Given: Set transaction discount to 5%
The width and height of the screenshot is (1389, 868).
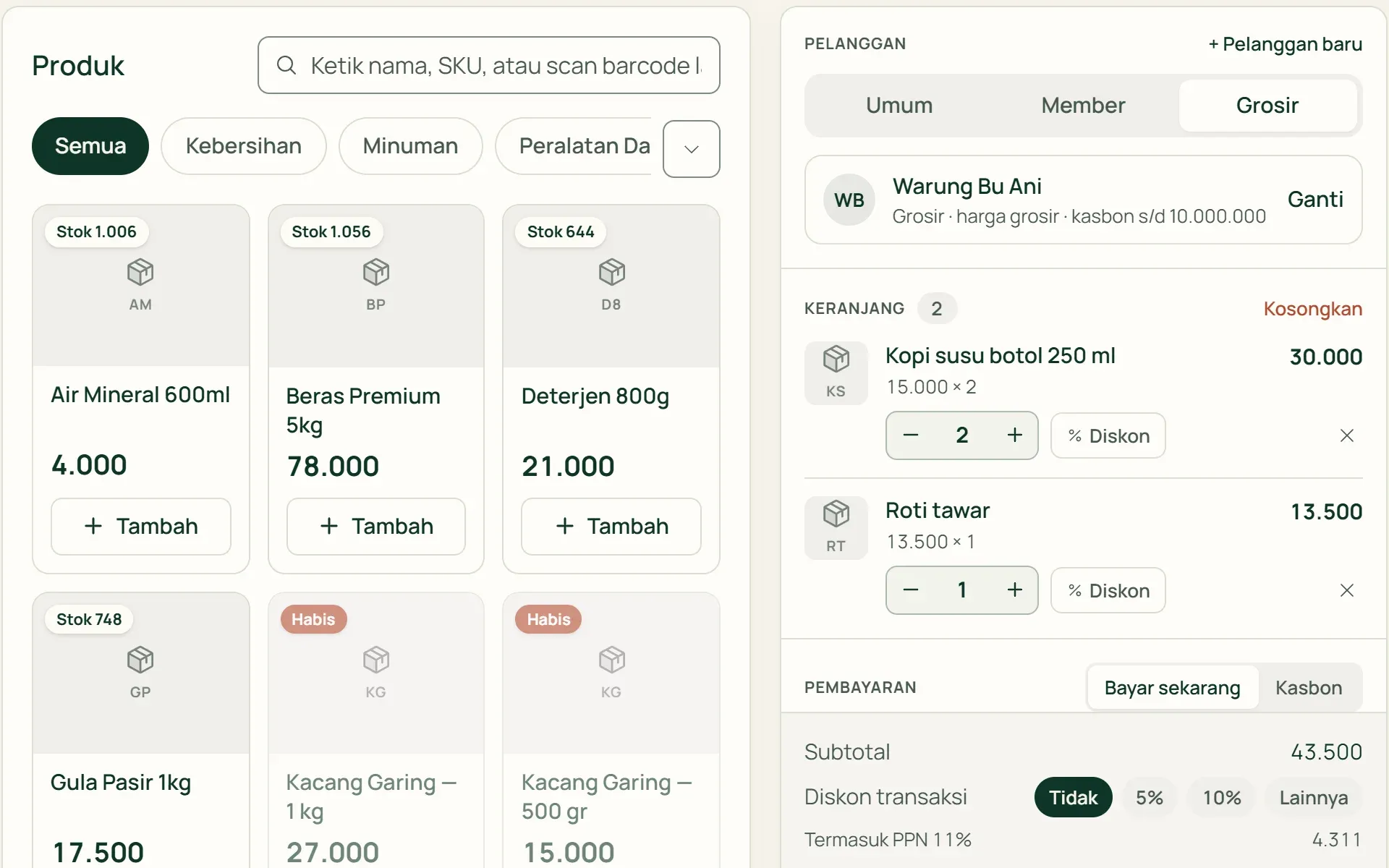Looking at the screenshot, I should pyautogui.click(x=1150, y=797).
